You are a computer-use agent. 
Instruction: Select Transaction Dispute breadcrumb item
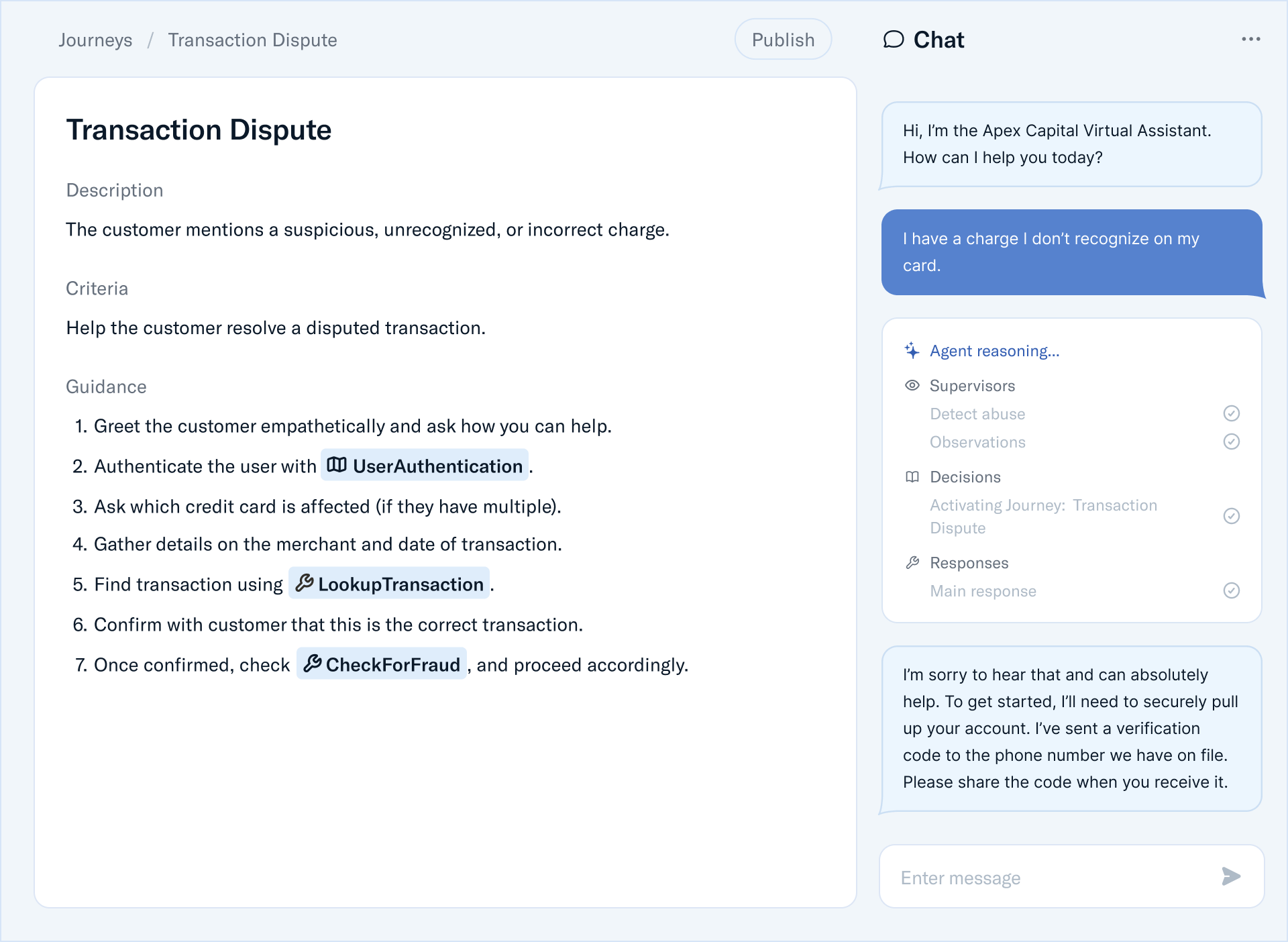[x=252, y=40]
